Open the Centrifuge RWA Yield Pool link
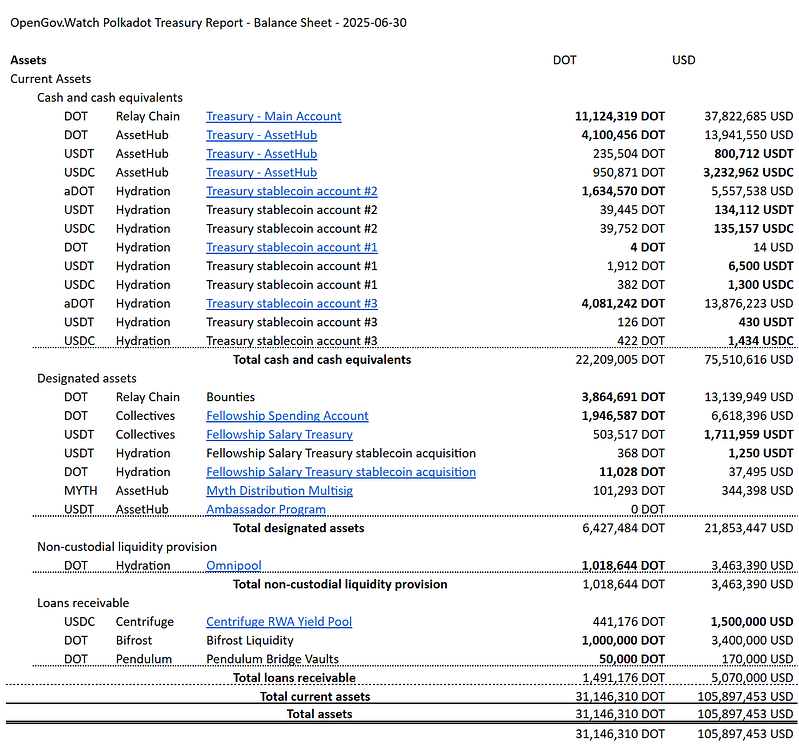This screenshot has width=799, height=750. coord(279,622)
